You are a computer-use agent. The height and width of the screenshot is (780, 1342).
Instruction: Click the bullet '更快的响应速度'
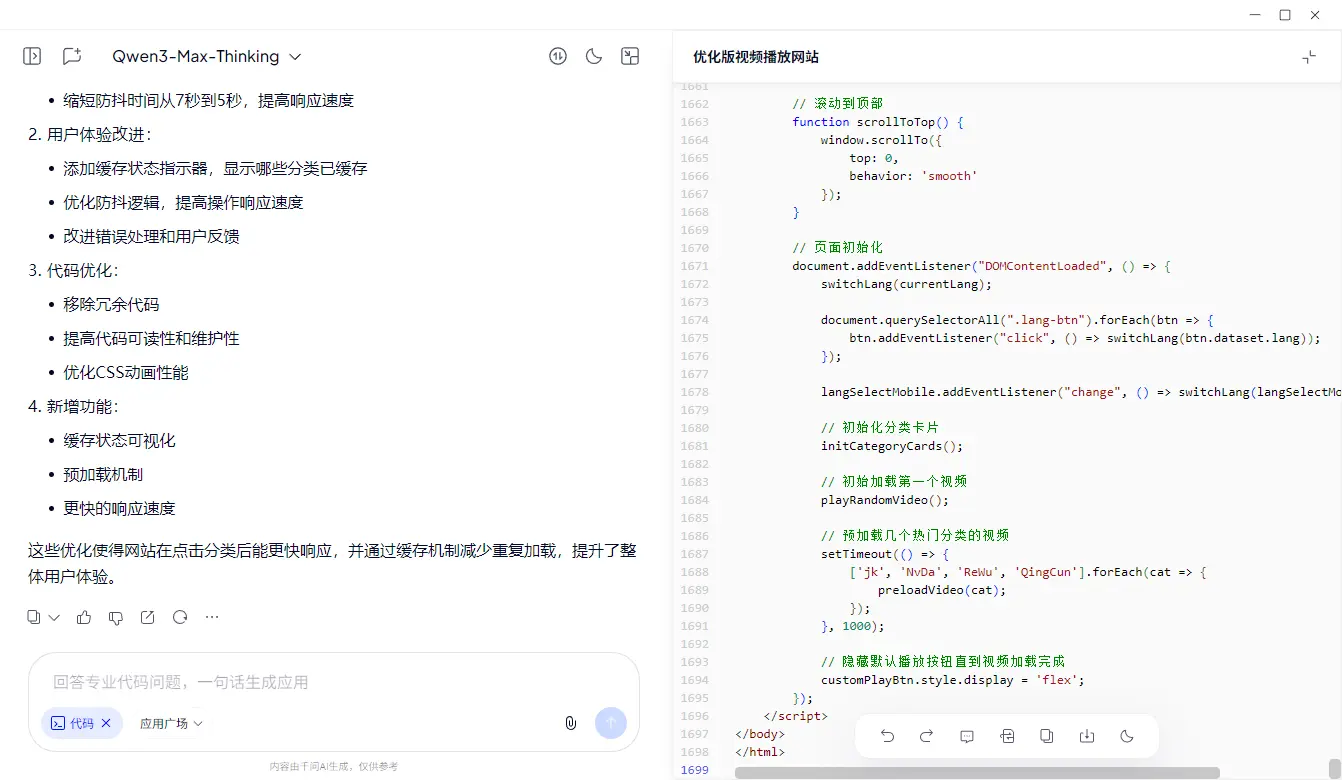pyautogui.click(x=119, y=509)
